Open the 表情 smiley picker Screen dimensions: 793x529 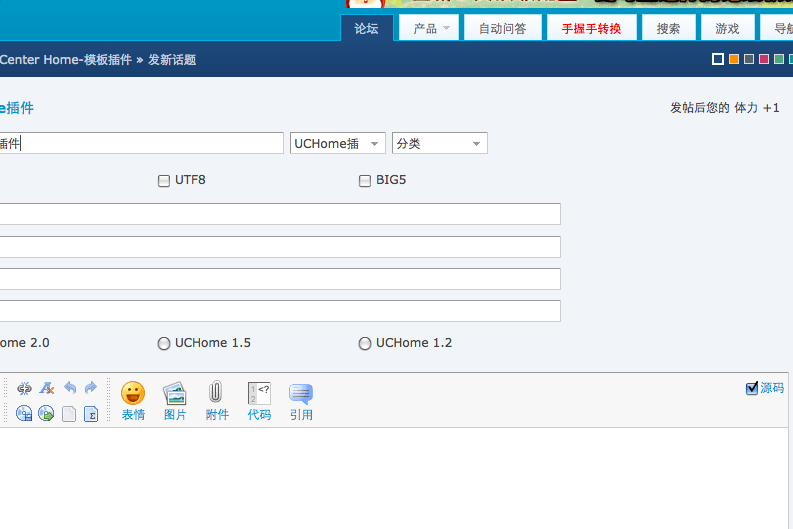click(133, 401)
